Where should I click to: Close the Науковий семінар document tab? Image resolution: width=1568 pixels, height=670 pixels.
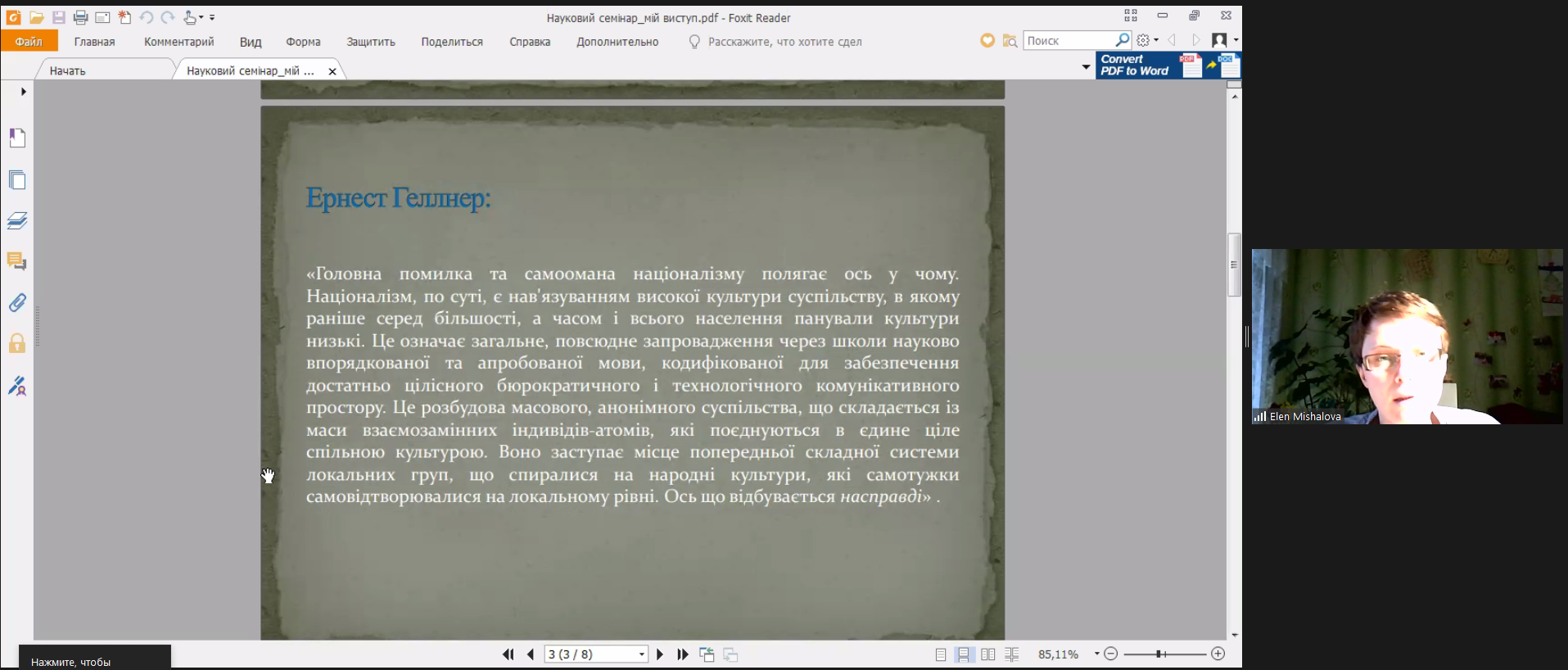click(332, 71)
